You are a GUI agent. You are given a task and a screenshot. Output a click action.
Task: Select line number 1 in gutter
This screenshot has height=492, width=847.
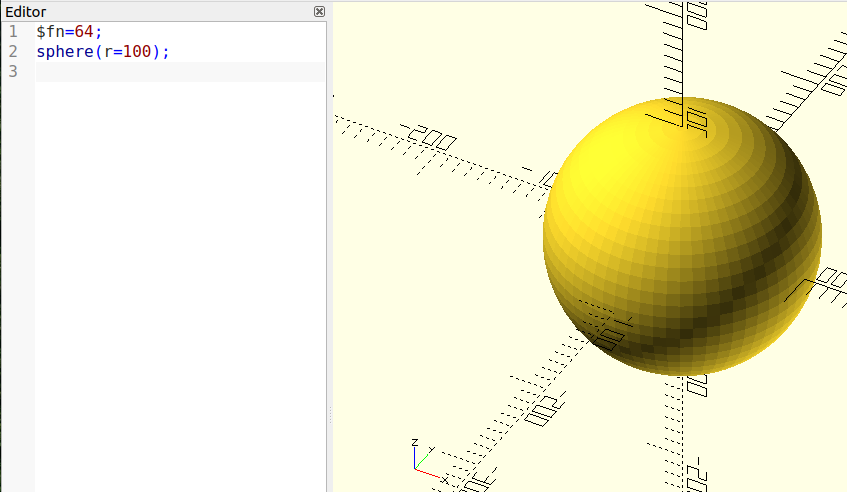pos(13,31)
